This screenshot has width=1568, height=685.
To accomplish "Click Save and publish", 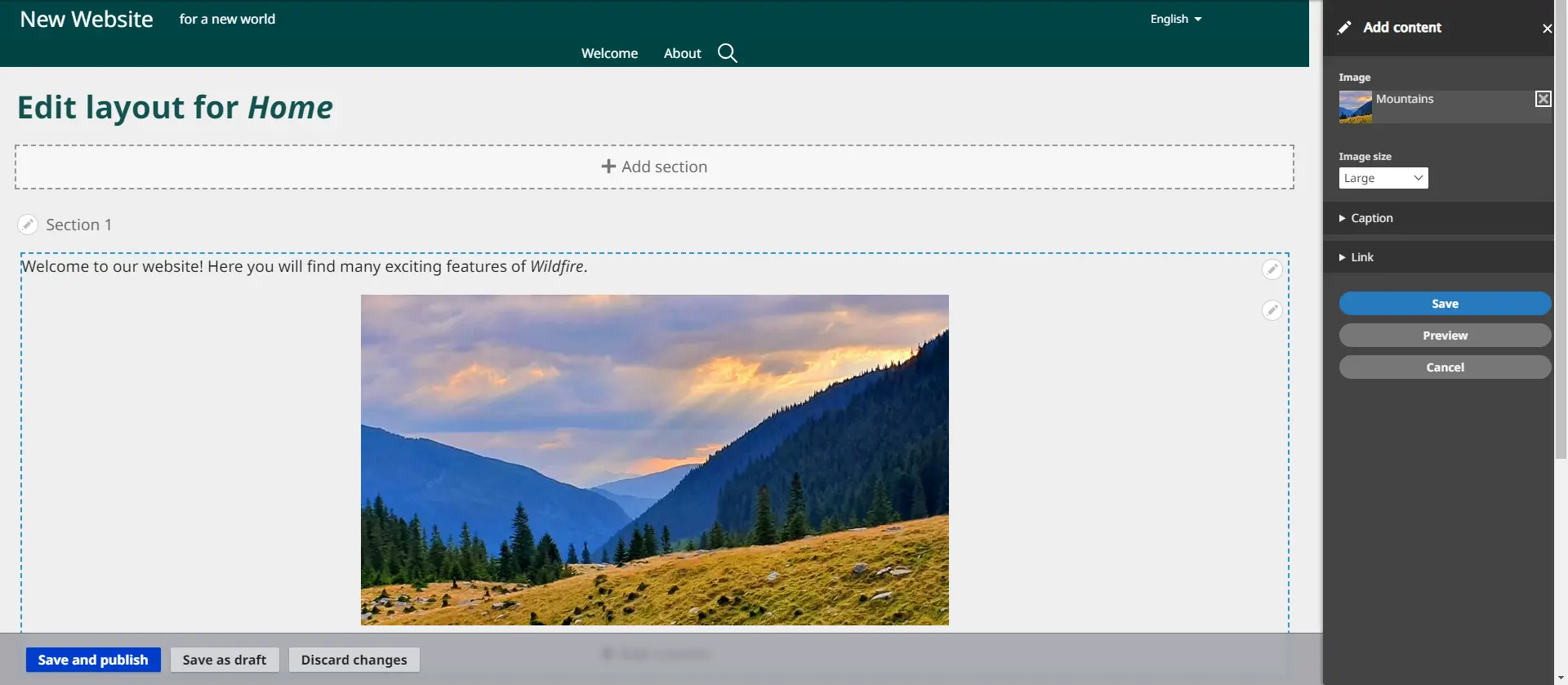I will (x=93, y=660).
